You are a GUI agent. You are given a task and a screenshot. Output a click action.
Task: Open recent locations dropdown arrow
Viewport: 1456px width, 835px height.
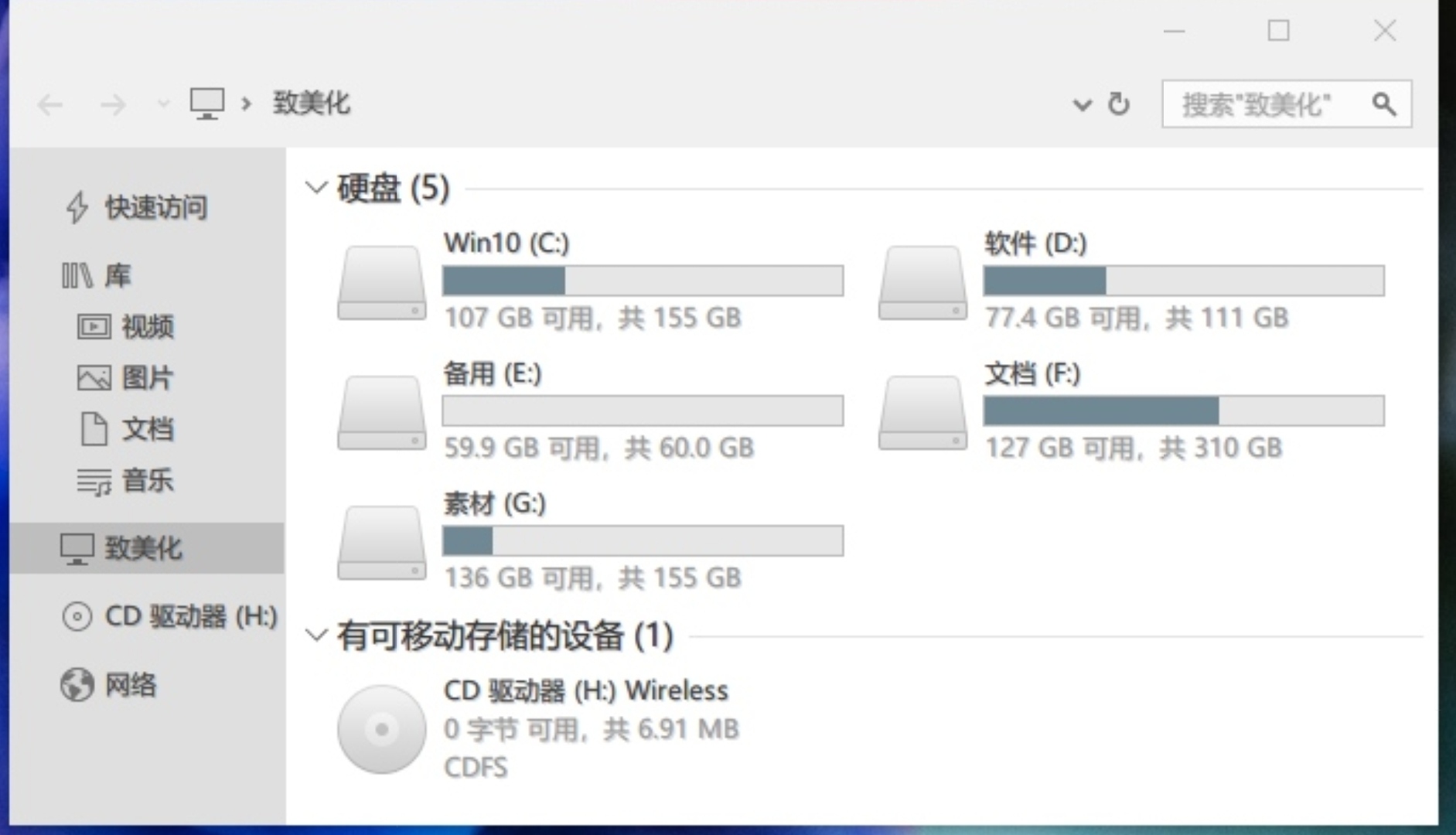(162, 104)
